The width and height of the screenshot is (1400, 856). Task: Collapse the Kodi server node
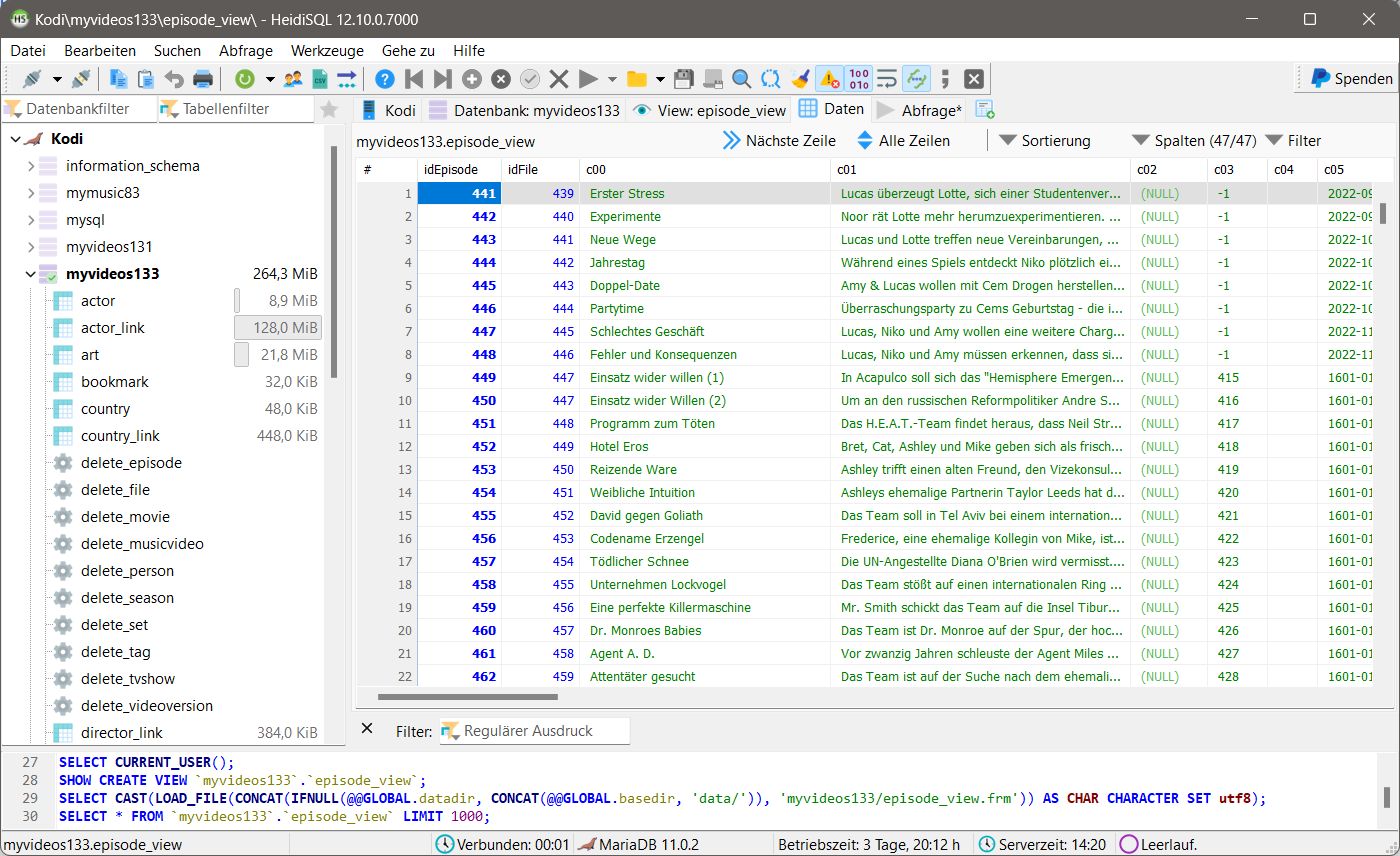tap(14, 139)
